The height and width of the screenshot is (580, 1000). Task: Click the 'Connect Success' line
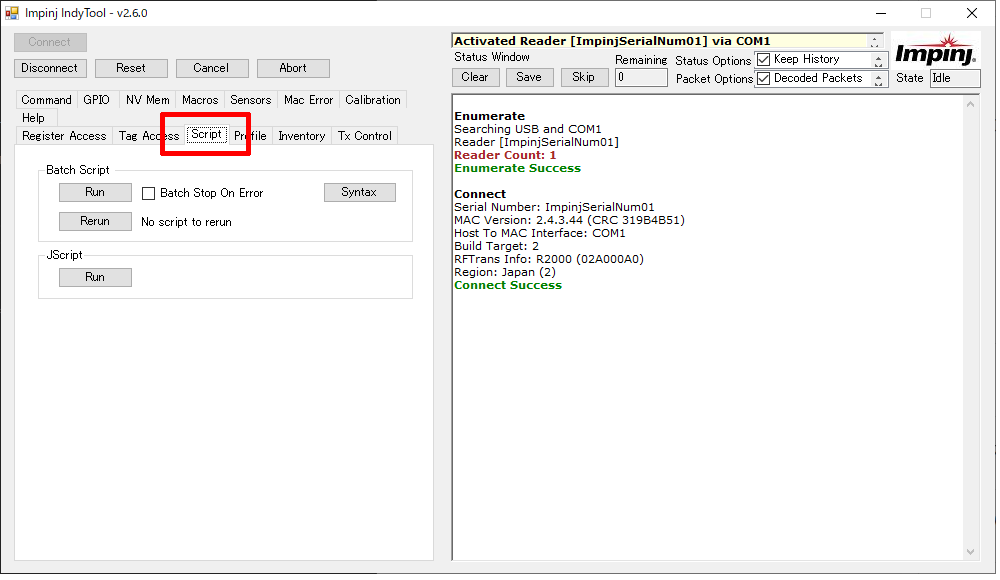(508, 285)
